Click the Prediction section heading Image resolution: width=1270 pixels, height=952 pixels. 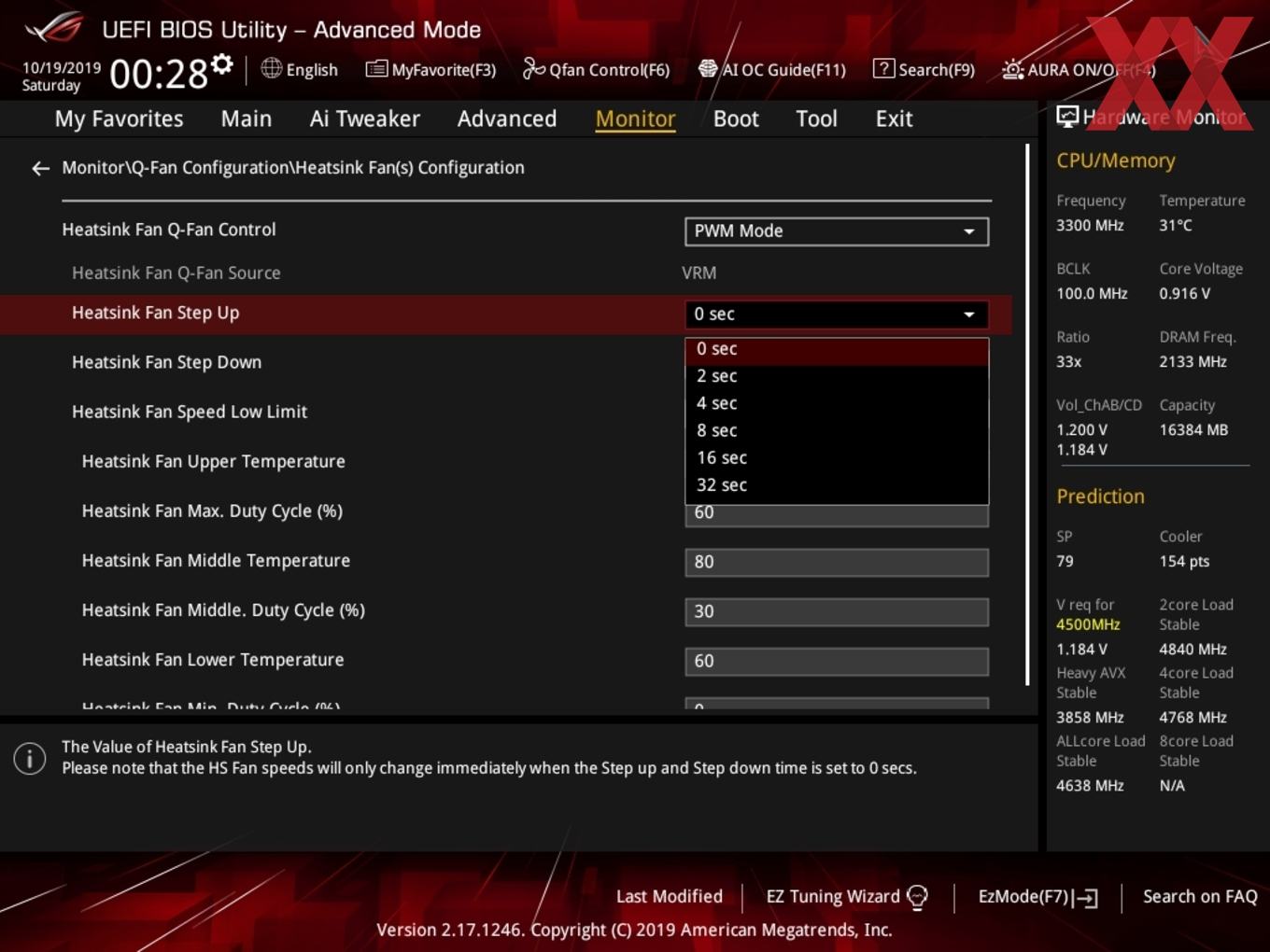tap(1100, 497)
